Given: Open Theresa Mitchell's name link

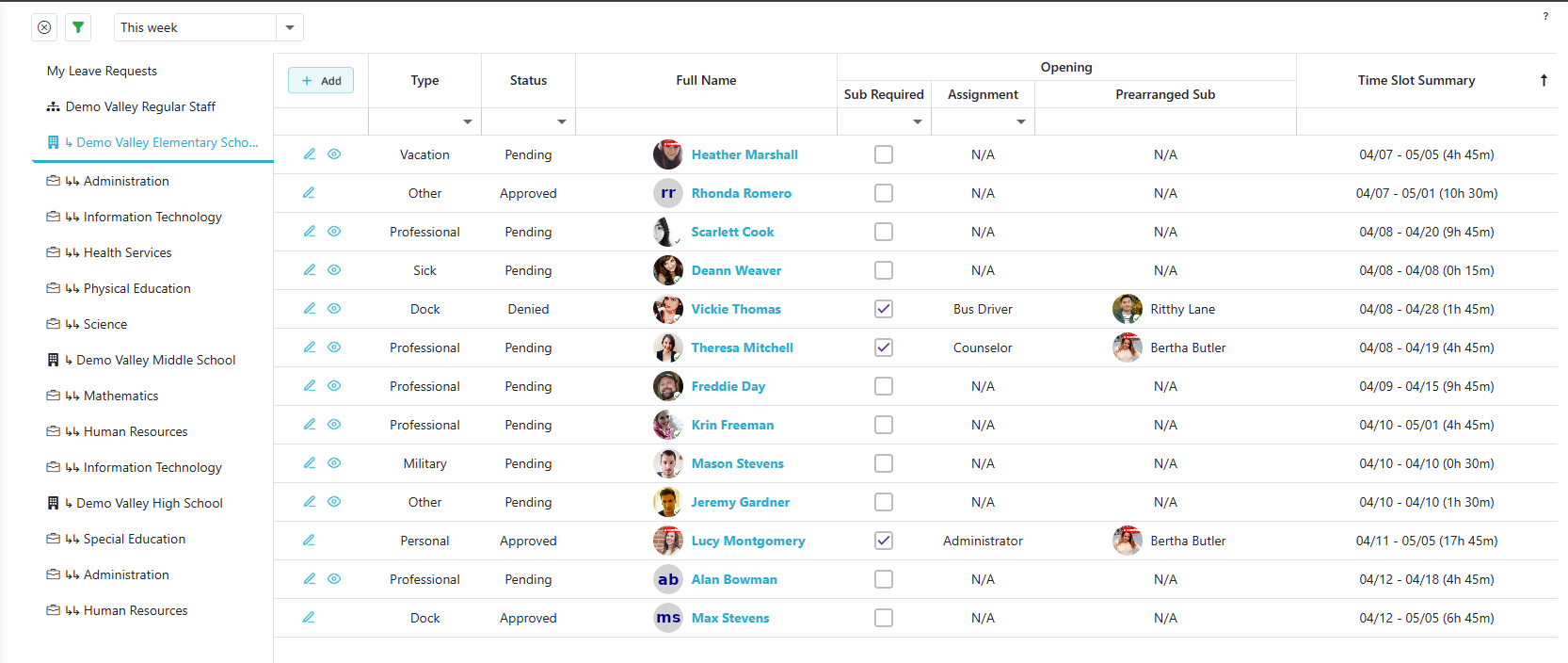Looking at the screenshot, I should click(742, 348).
